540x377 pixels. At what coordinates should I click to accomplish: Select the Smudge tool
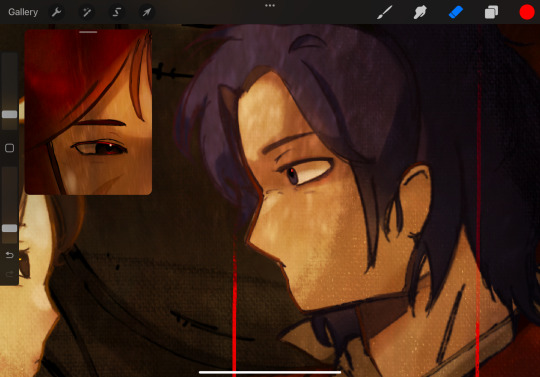[x=420, y=12]
